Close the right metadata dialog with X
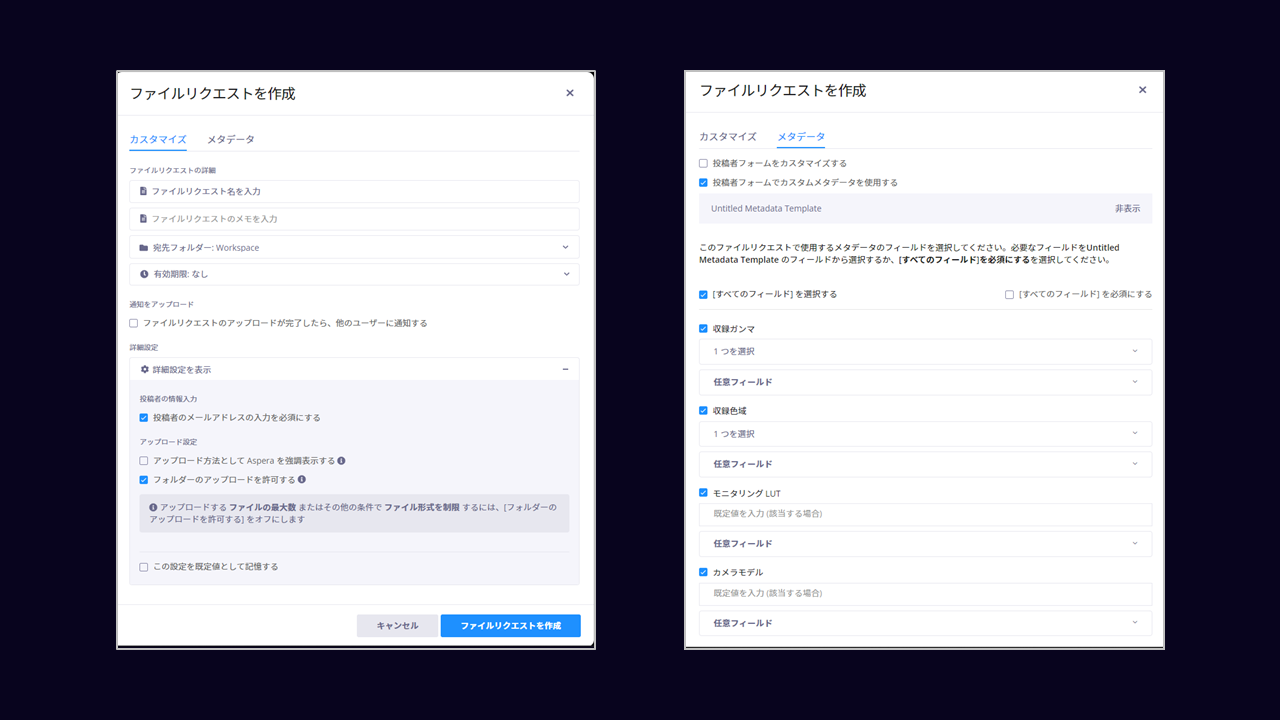Viewport: 1280px width, 720px height. point(1142,90)
